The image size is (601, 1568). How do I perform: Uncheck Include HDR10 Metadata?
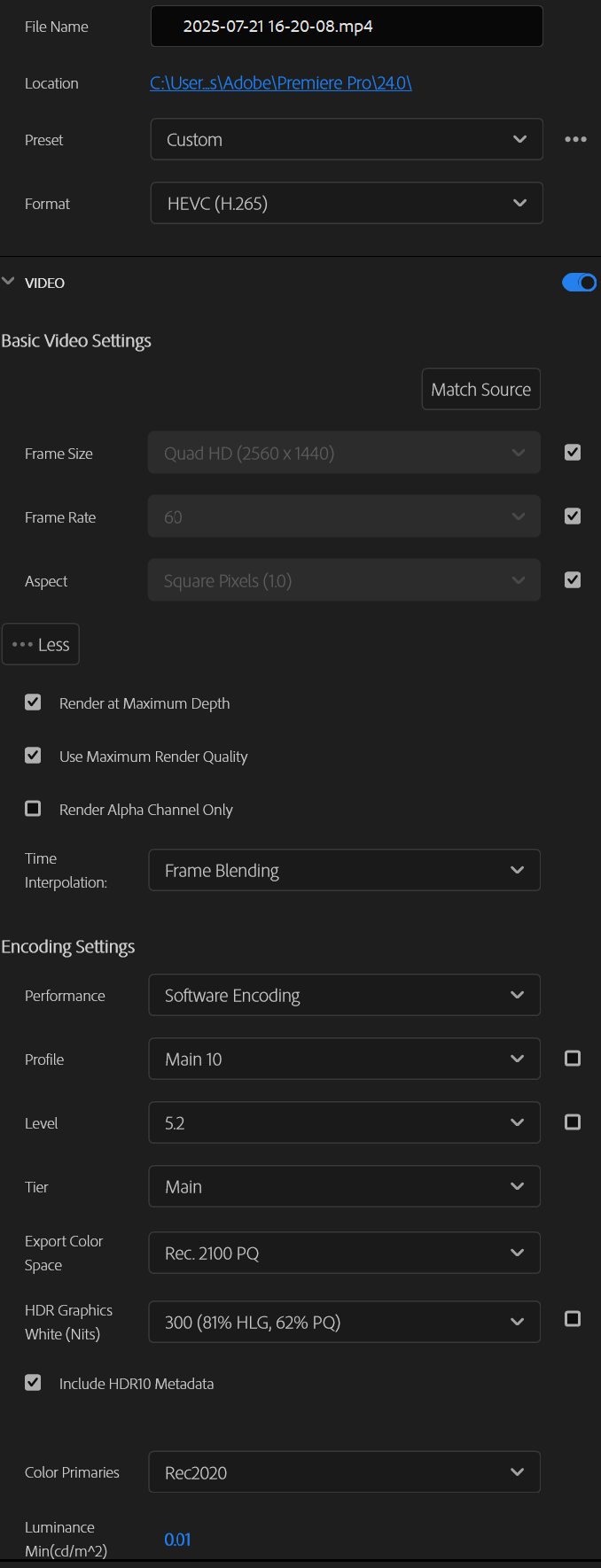[33, 1382]
